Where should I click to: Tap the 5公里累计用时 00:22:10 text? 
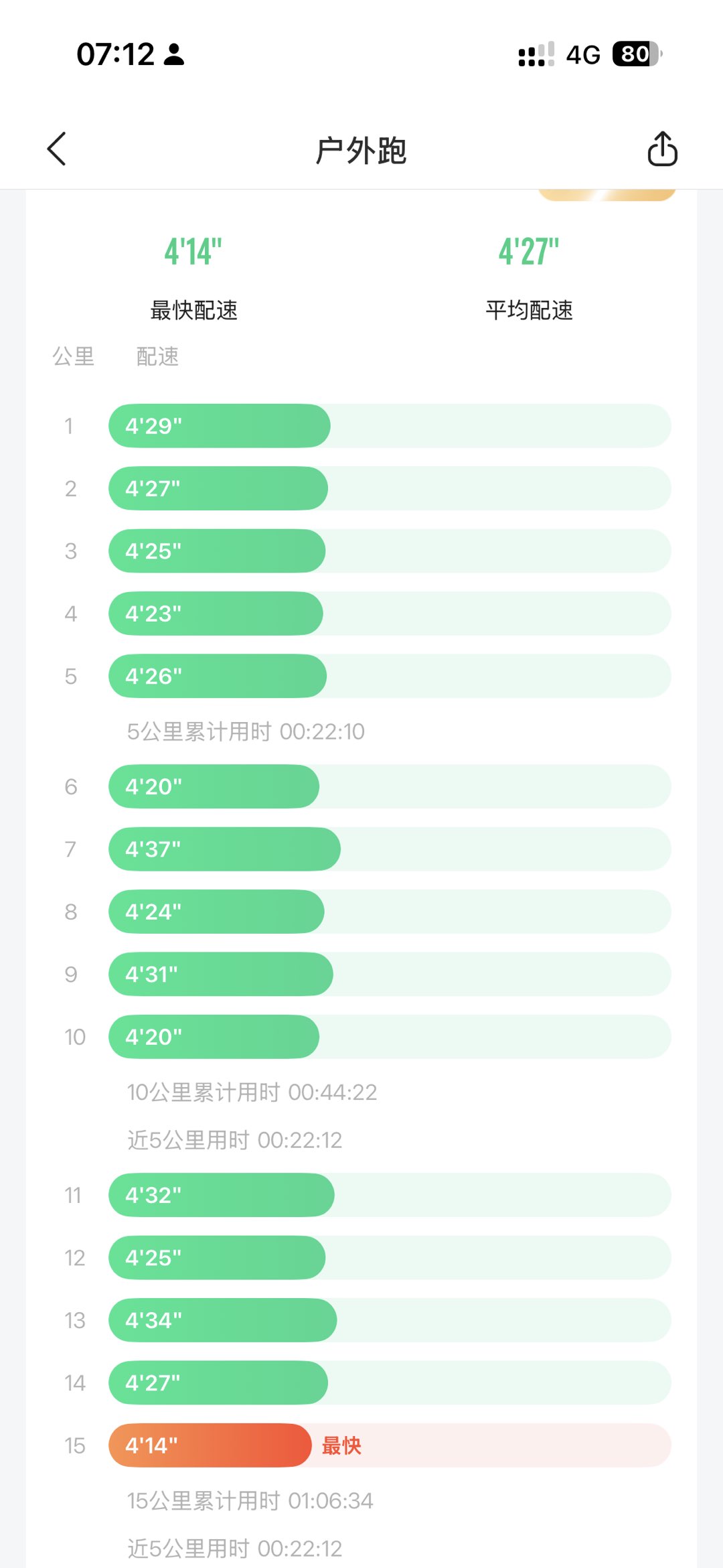[246, 731]
